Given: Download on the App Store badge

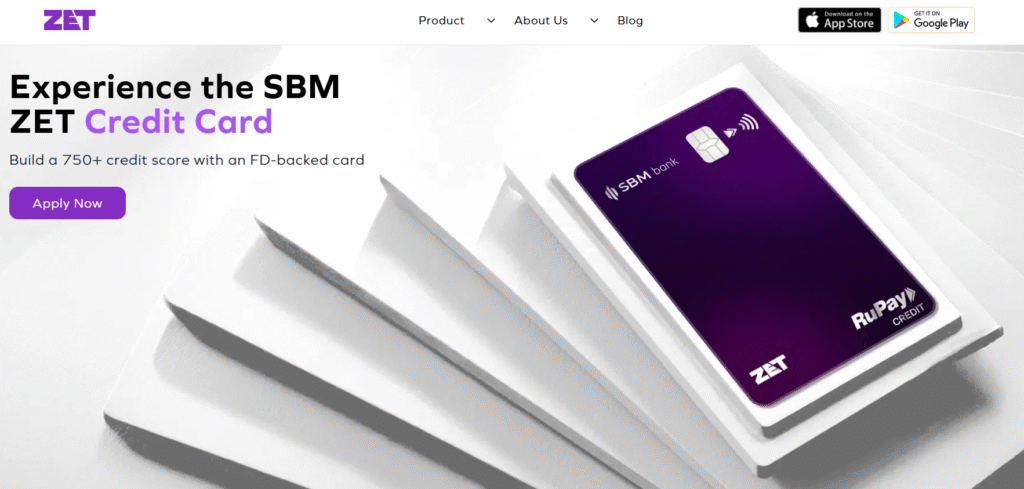Looking at the screenshot, I should click(839, 20).
